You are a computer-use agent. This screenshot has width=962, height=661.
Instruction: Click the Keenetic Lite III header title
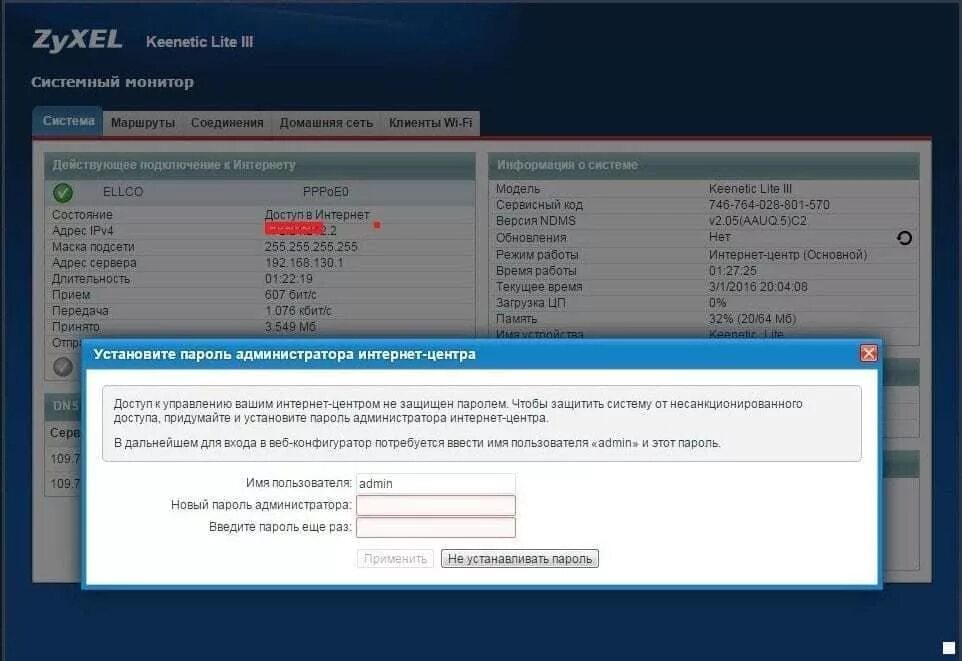(199, 42)
